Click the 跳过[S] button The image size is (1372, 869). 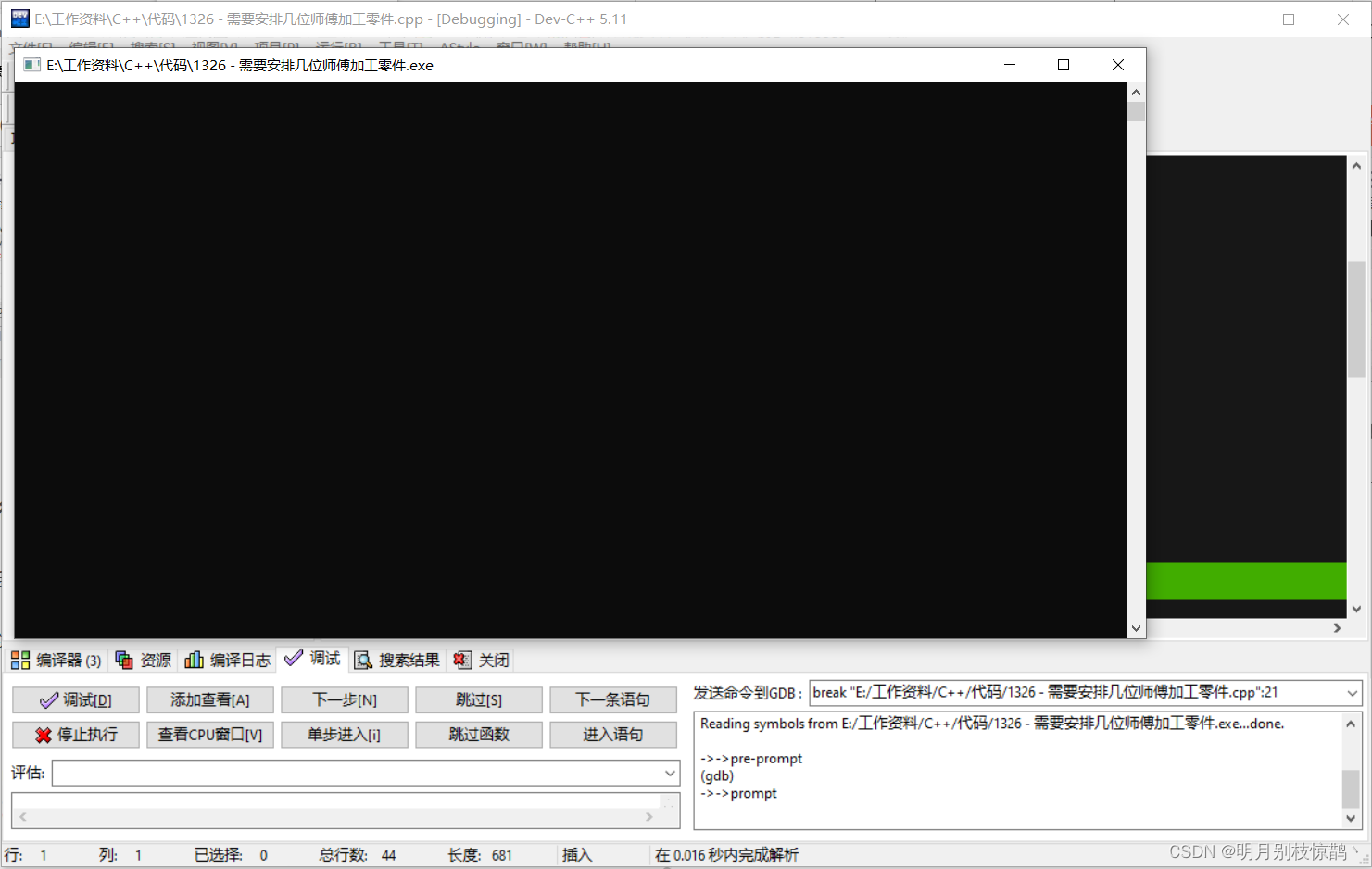(x=479, y=699)
